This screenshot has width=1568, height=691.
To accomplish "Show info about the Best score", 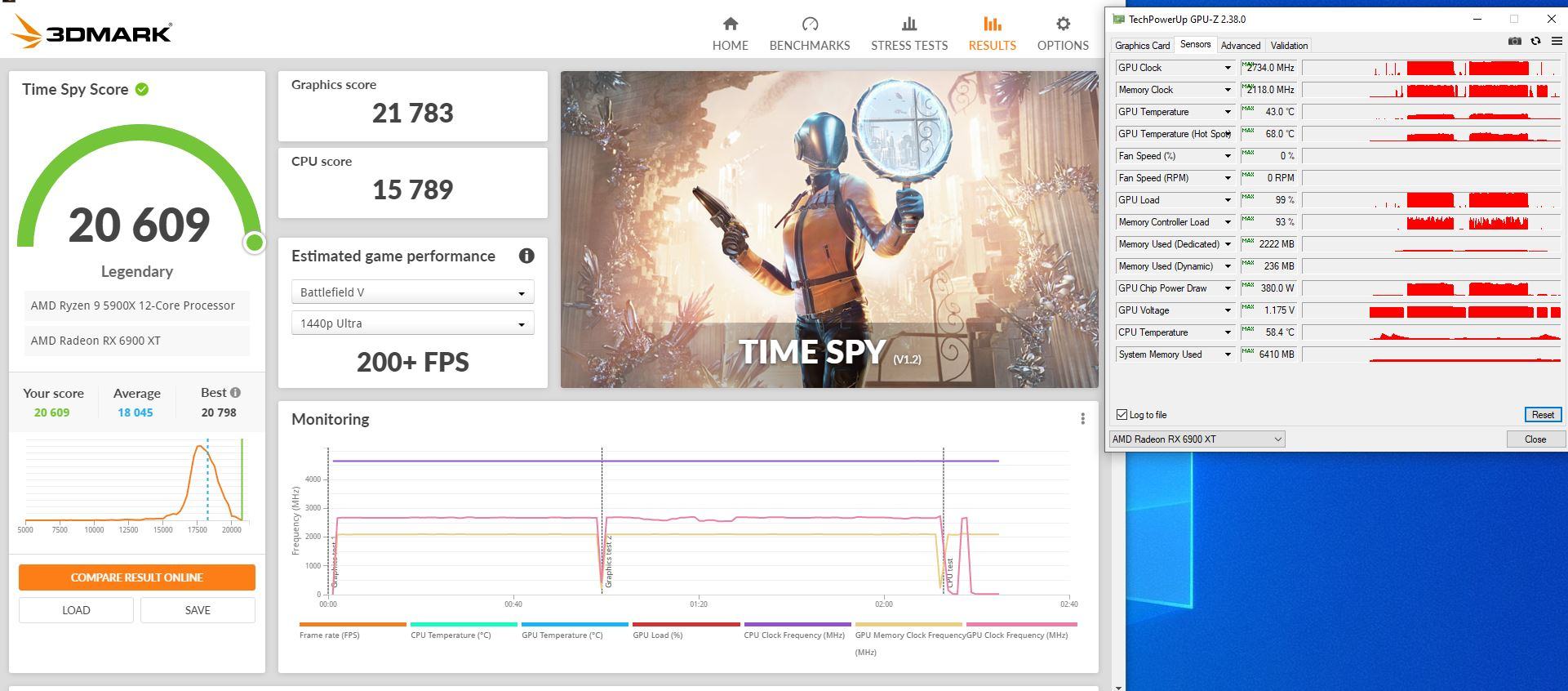I will pos(235,392).
